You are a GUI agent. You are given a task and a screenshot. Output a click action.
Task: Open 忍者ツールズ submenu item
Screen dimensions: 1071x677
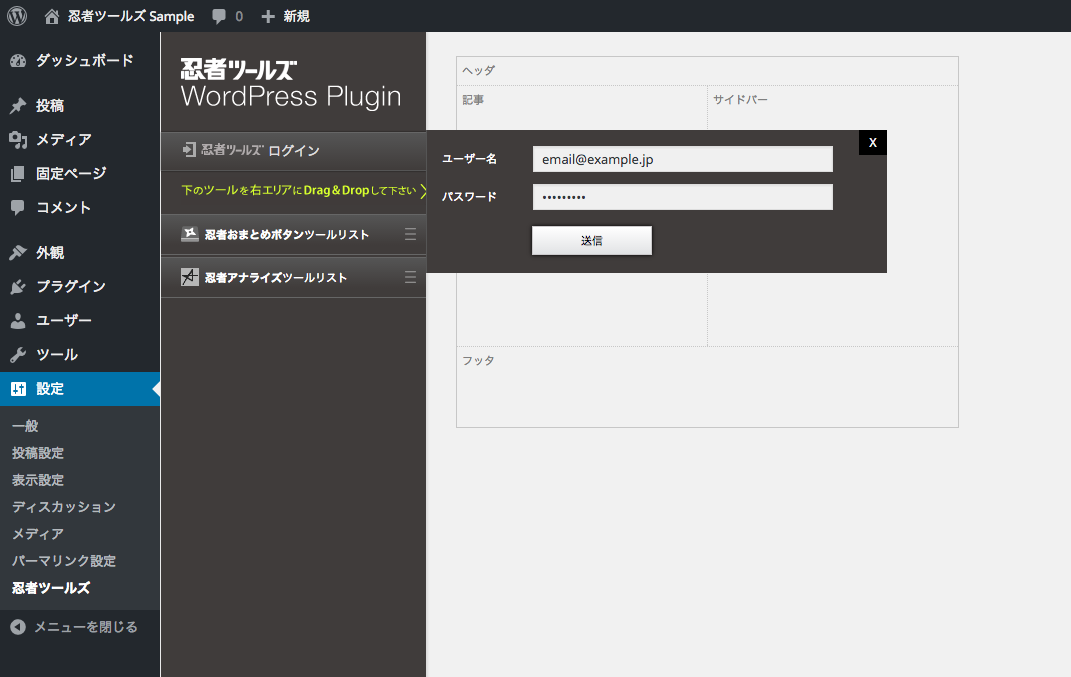coord(51,588)
